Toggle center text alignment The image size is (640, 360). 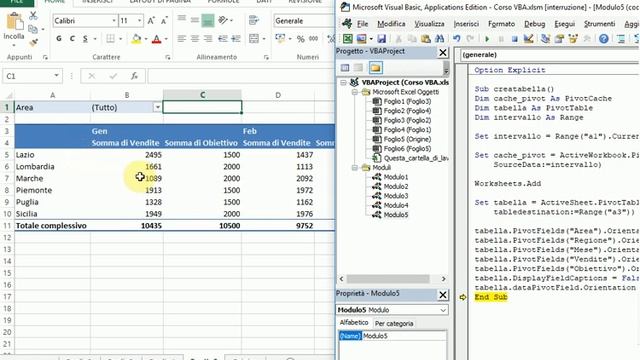pos(195,39)
